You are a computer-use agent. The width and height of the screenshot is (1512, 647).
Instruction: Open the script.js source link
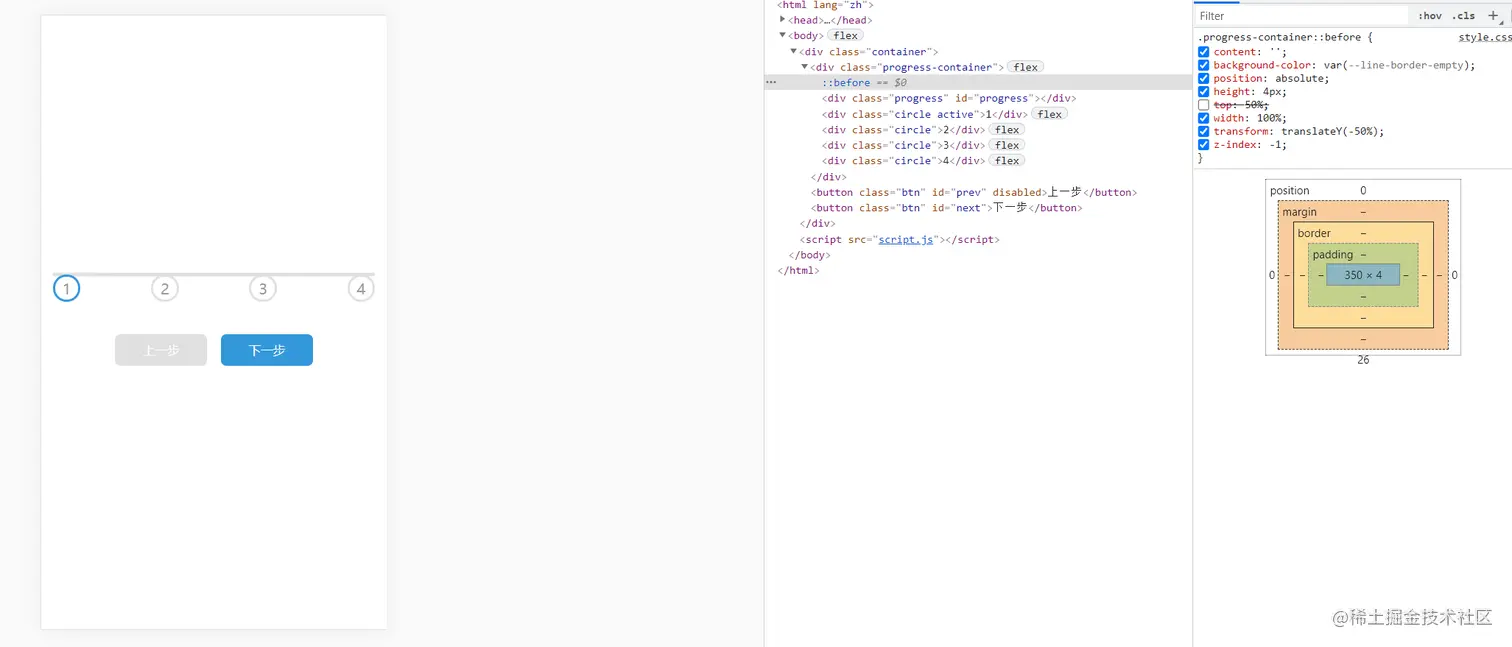(906, 239)
